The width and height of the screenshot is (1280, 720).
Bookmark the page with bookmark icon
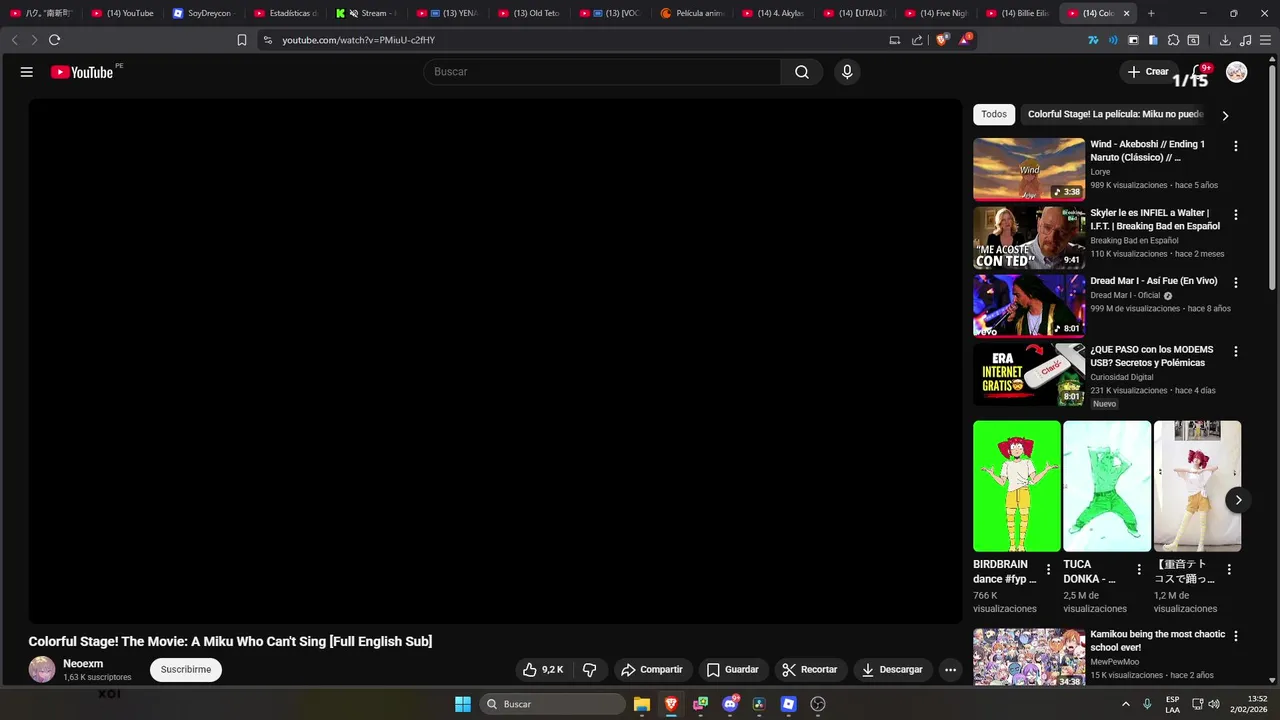[242, 40]
